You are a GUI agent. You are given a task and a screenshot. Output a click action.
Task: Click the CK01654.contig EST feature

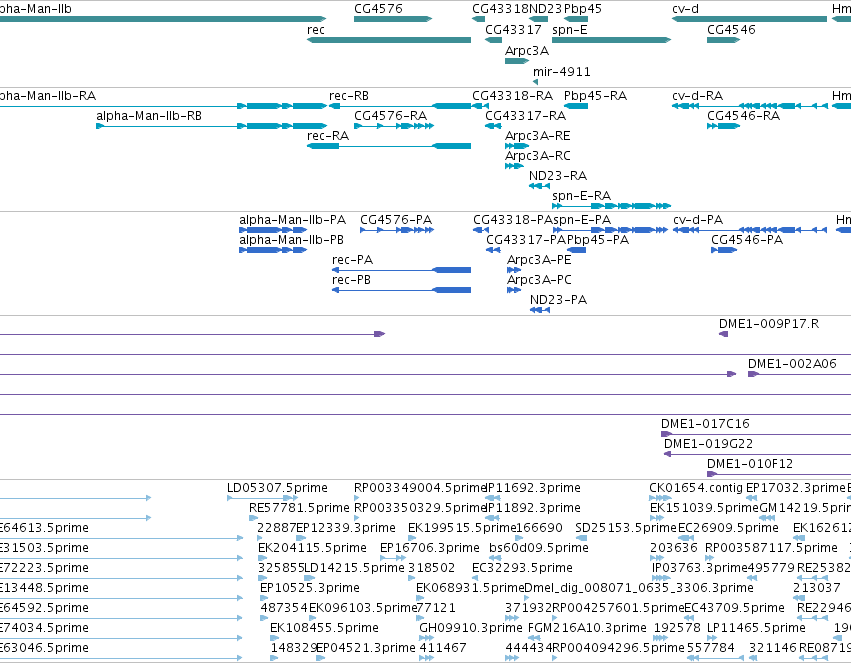(660, 498)
